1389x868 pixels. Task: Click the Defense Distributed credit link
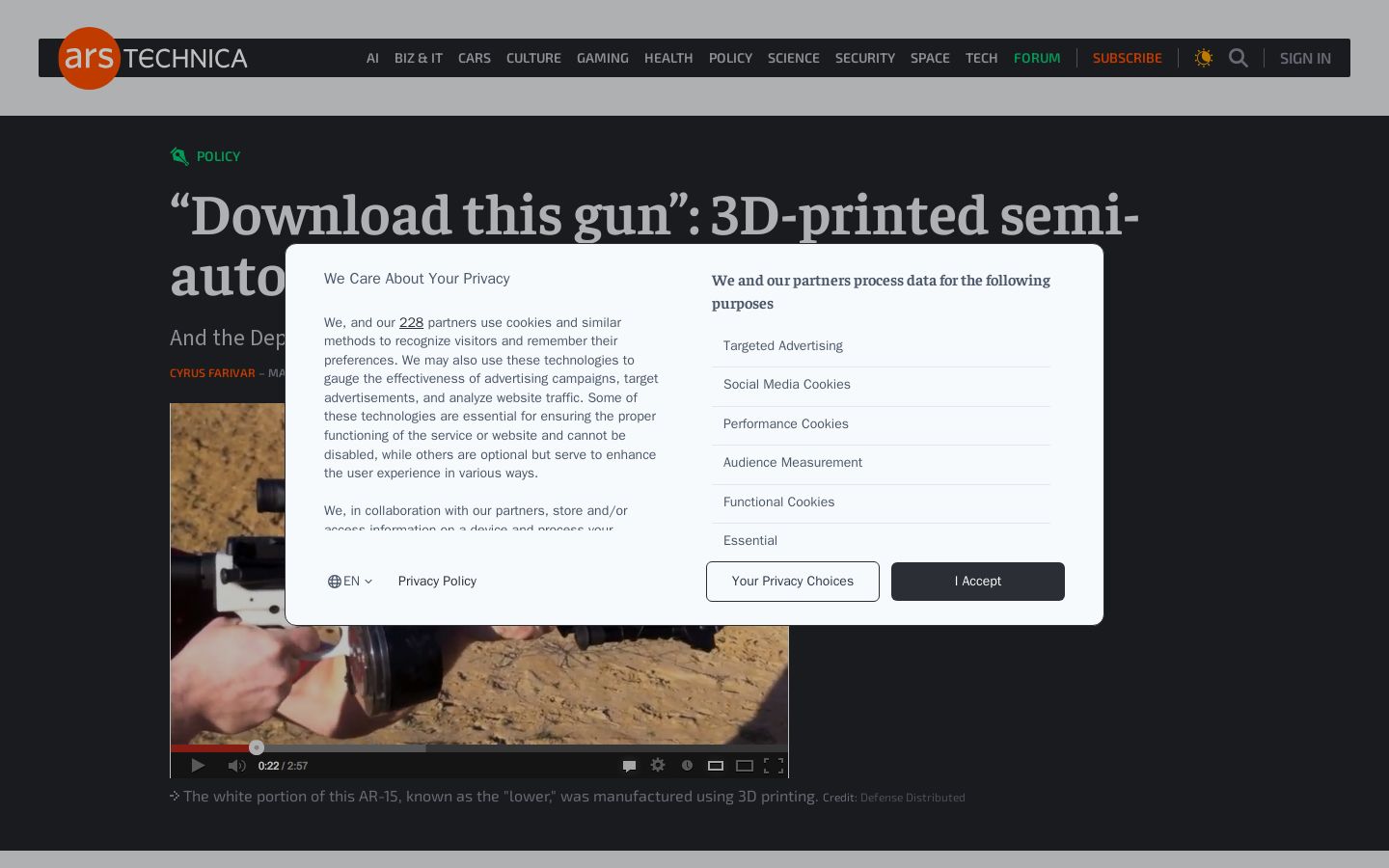point(912,798)
